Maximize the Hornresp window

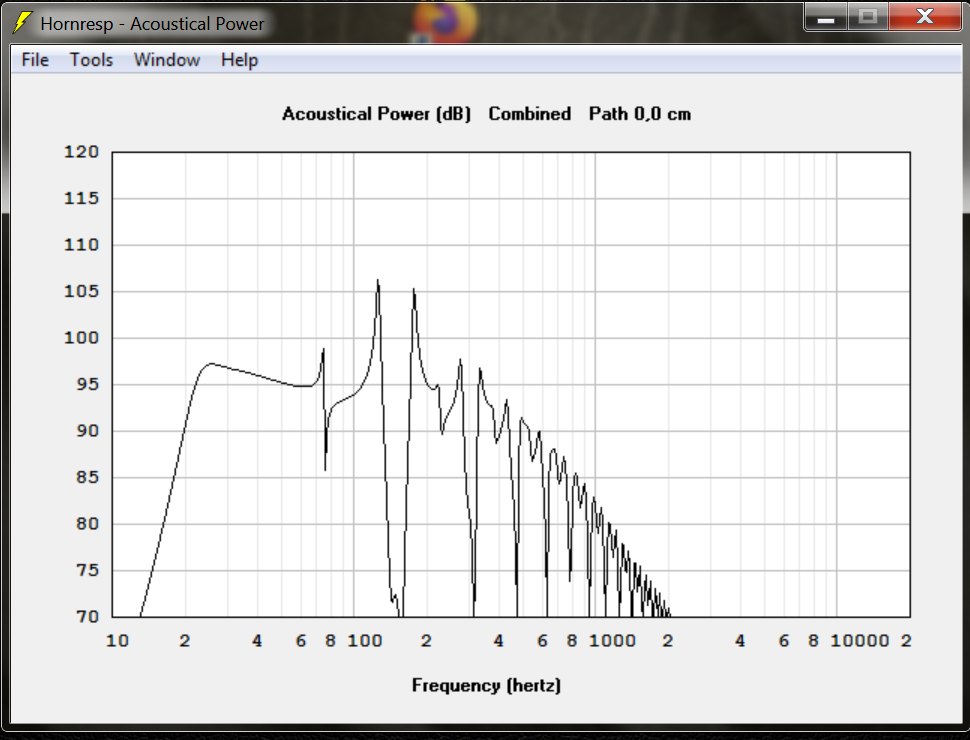click(867, 17)
